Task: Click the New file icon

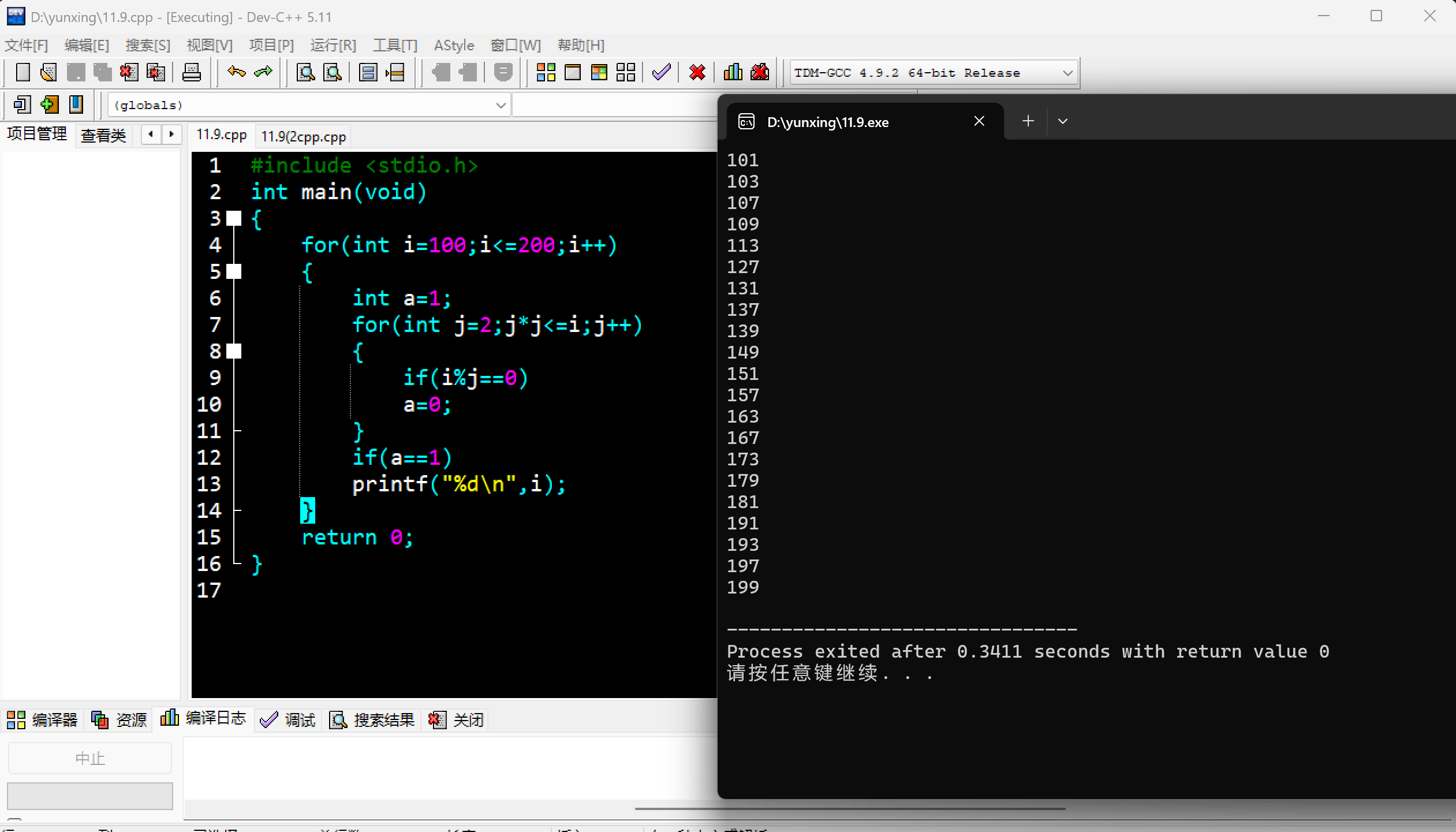Action: (x=23, y=73)
